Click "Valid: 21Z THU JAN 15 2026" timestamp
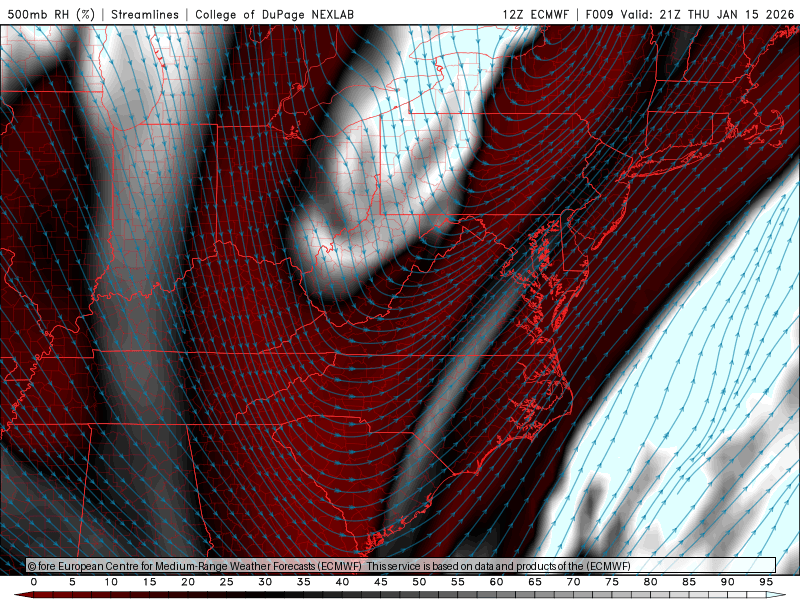 coord(708,14)
